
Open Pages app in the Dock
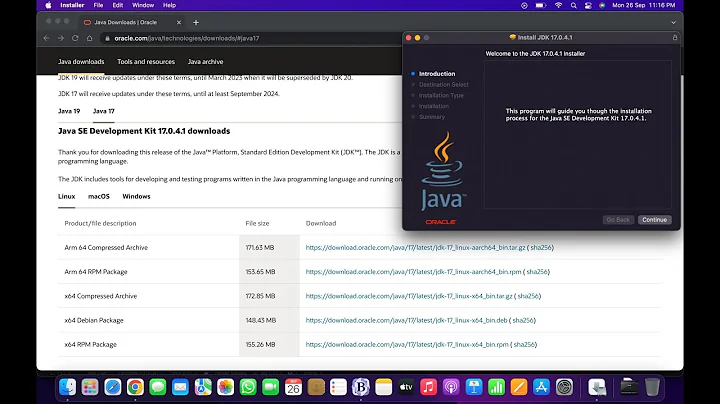(519, 387)
